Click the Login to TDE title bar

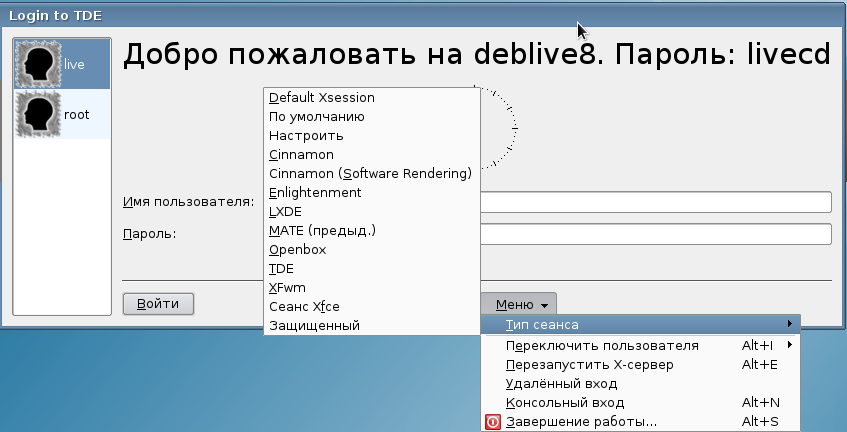tap(424, 16)
